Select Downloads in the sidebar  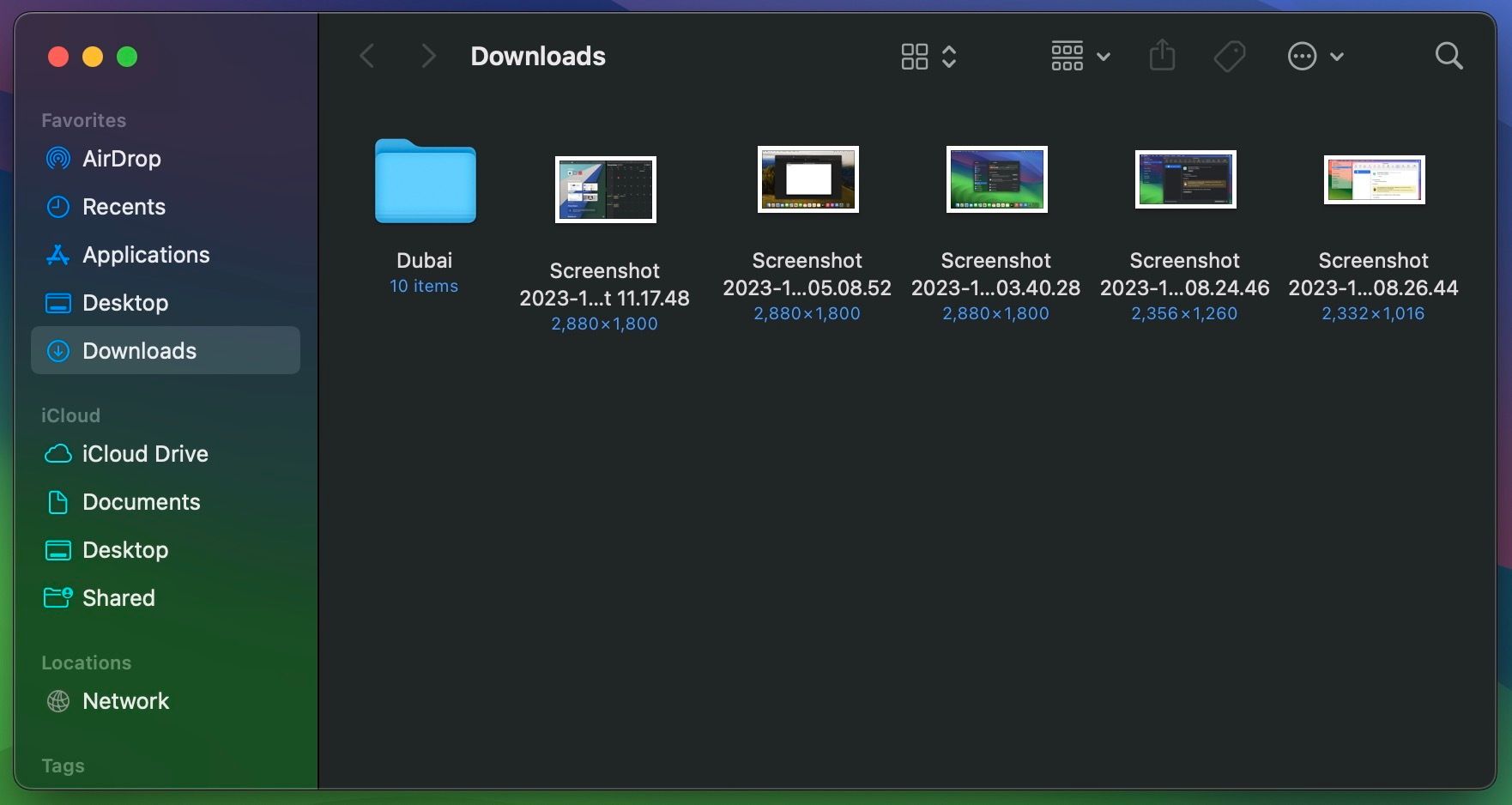click(x=138, y=351)
